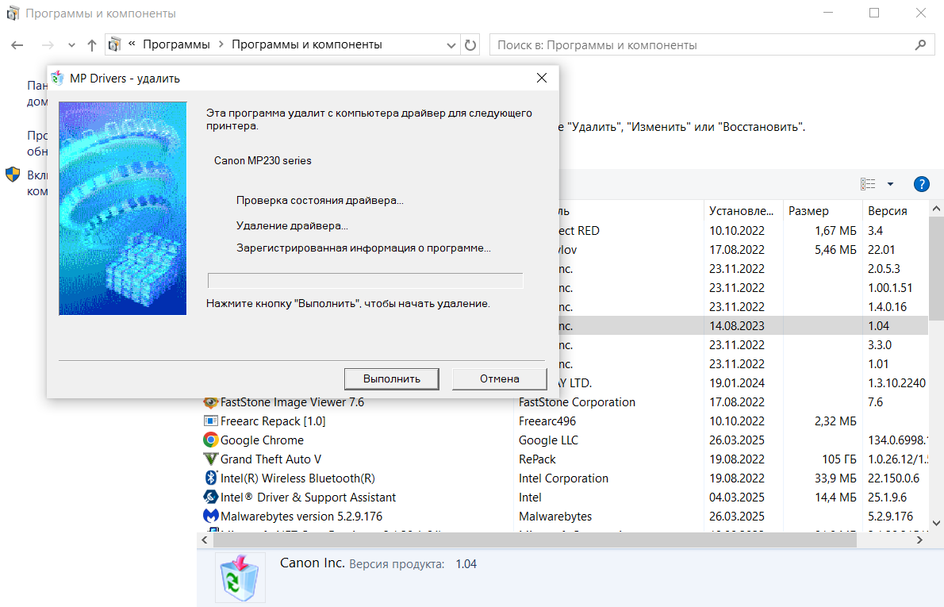944x607 pixels.
Task: Open the blue help button
Action: [921, 184]
